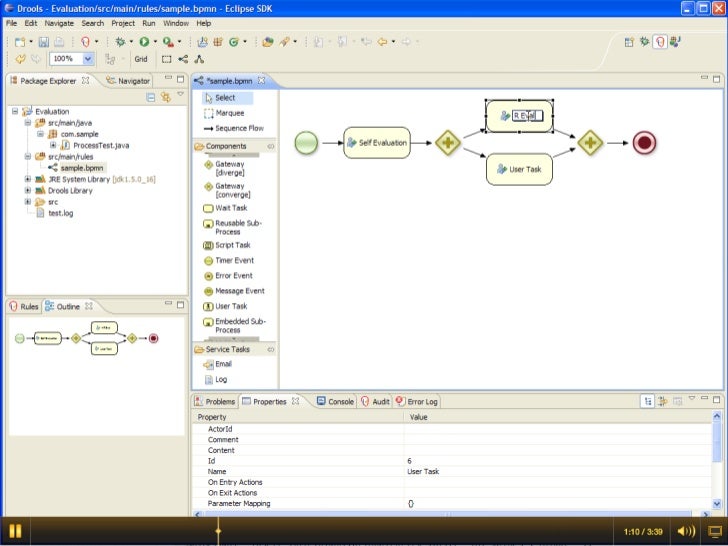Expand the Drools Library node
728x546 pixels.
28,190
